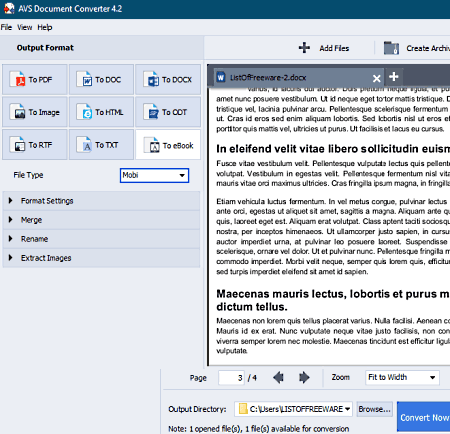Click the Zoom label
Screen dimensions: 450x434
[341, 377]
